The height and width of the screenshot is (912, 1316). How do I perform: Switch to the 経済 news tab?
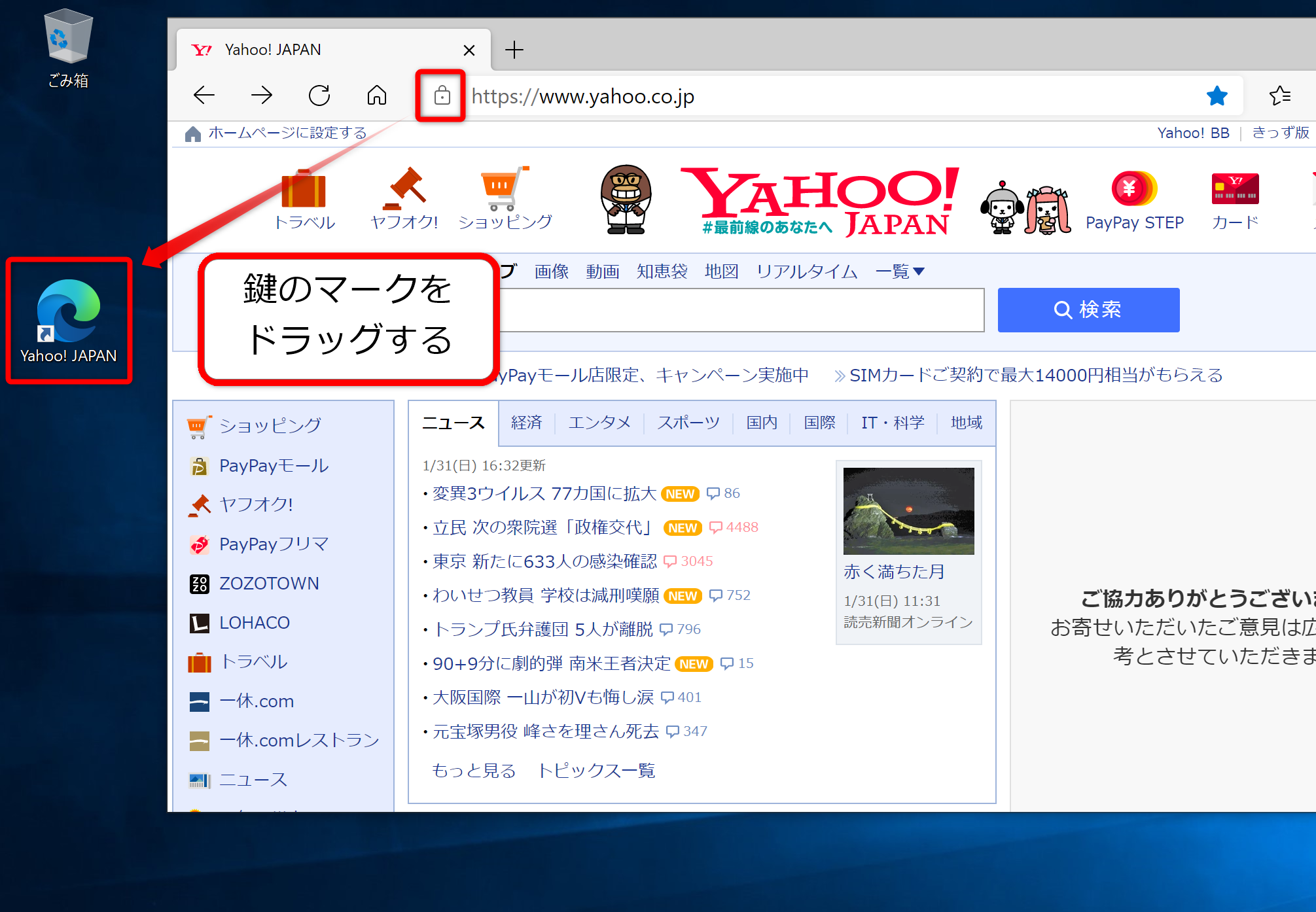527,423
